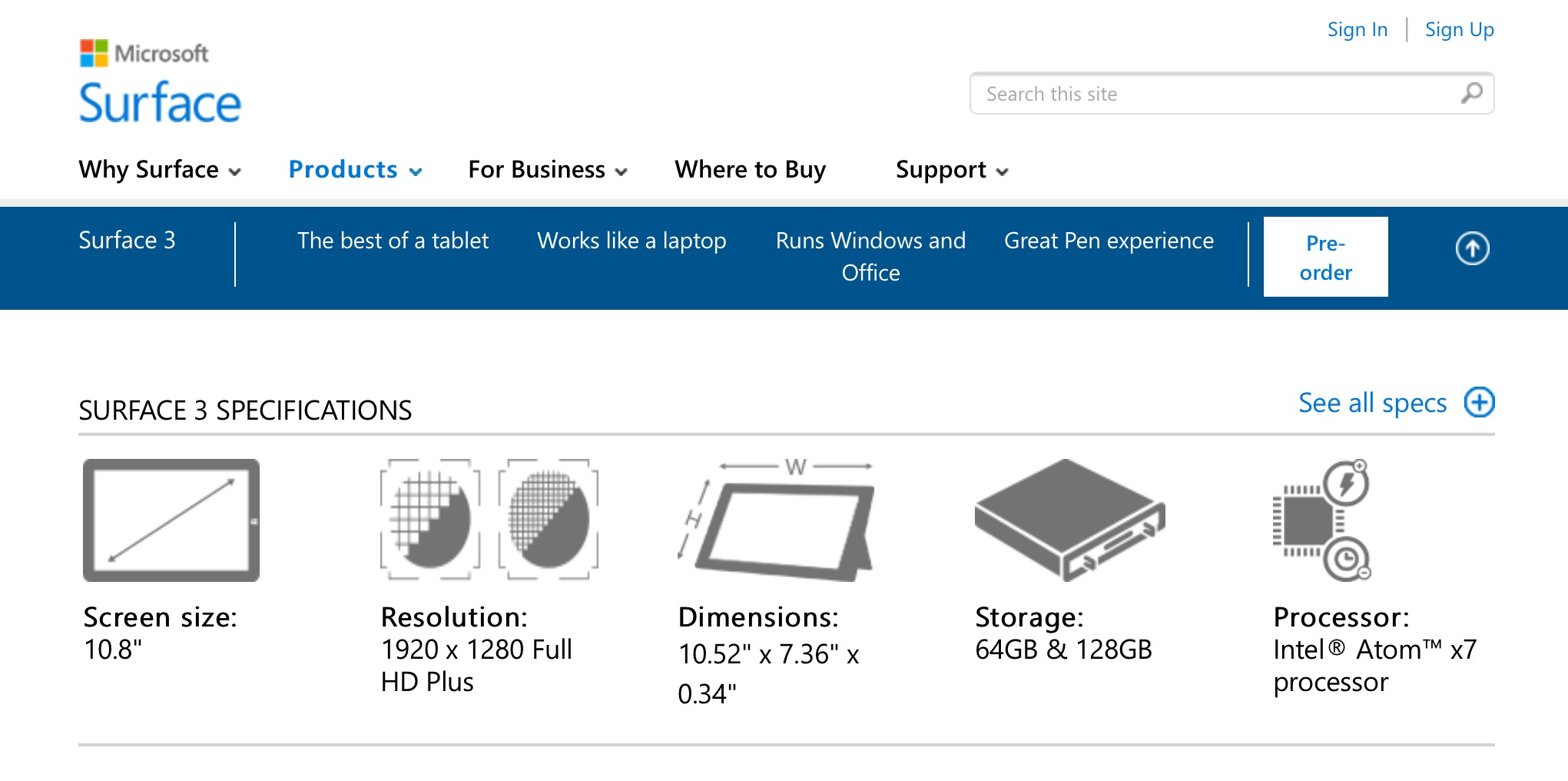Click the Microsoft Surface logo
Screen dimensions: 1568x781
click(160, 81)
